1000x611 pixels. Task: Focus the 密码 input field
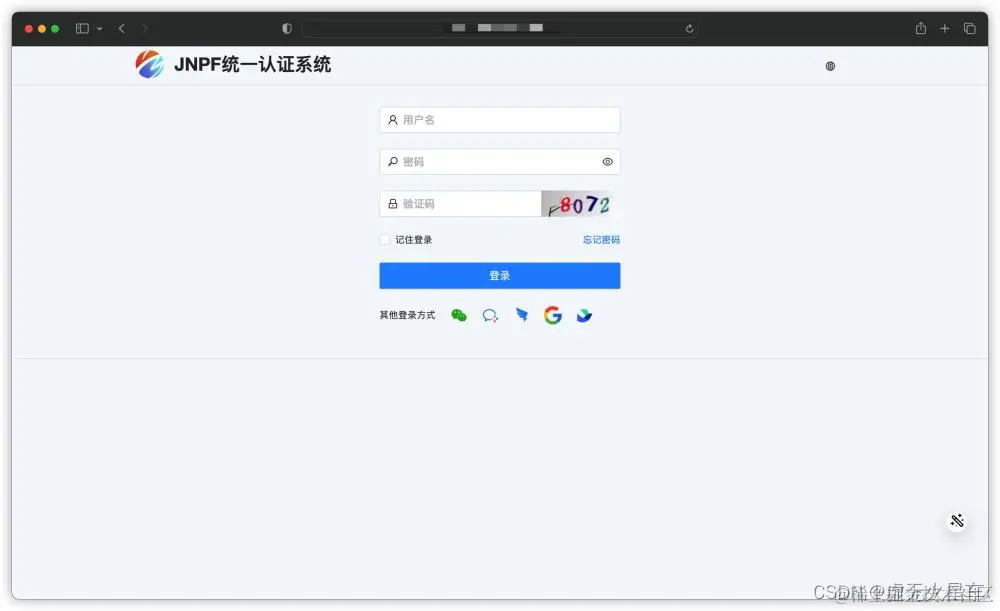(499, 162)
